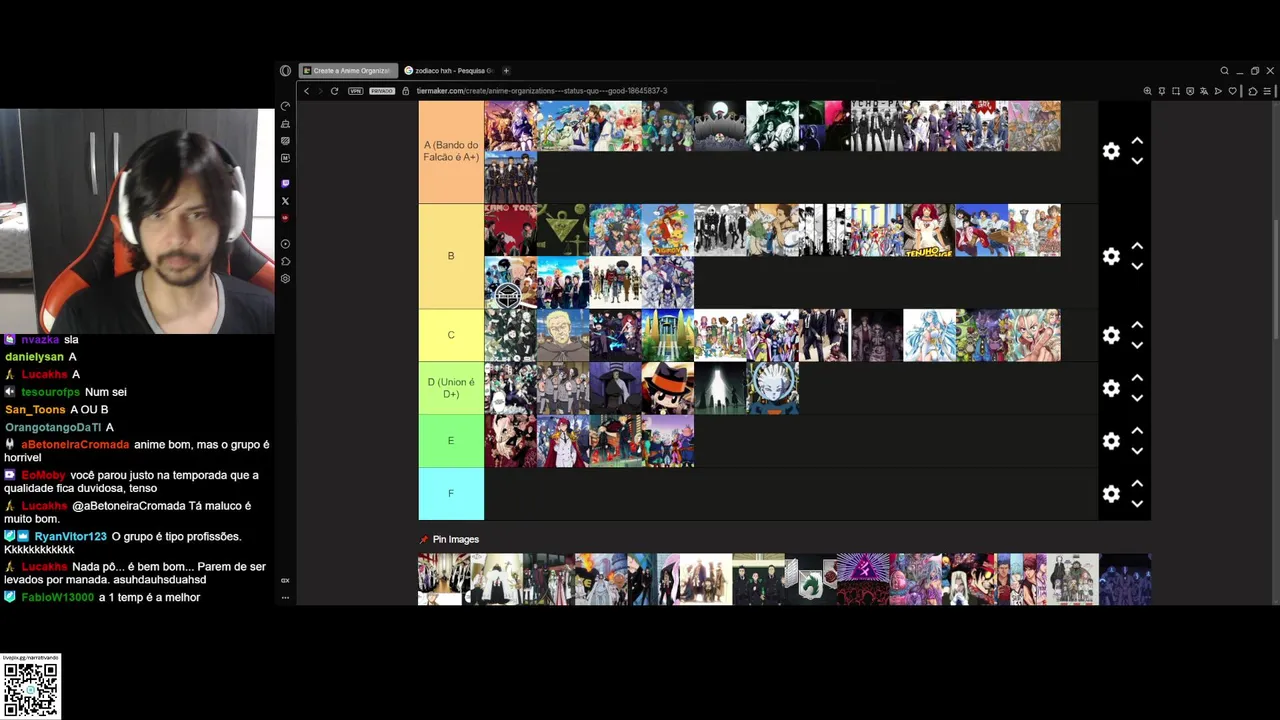Move tier A row up with chevron
This screenshot has width=1280, height=720.
(1137, 141)
